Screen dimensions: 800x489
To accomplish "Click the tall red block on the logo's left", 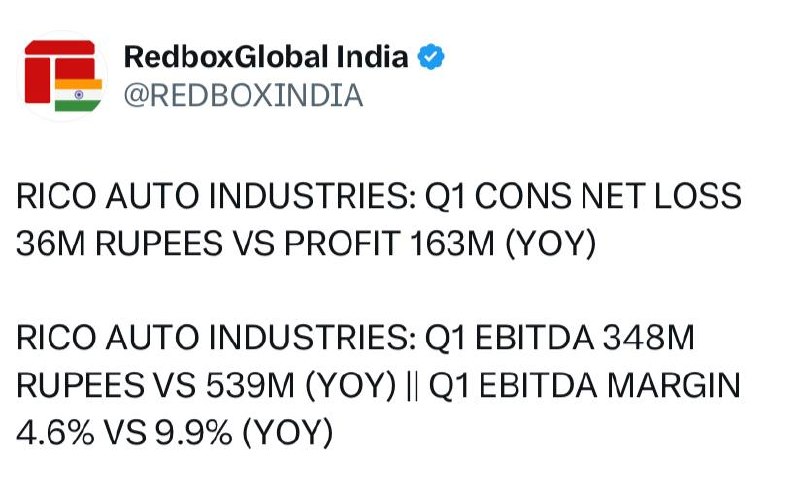I will pos(38,80).
